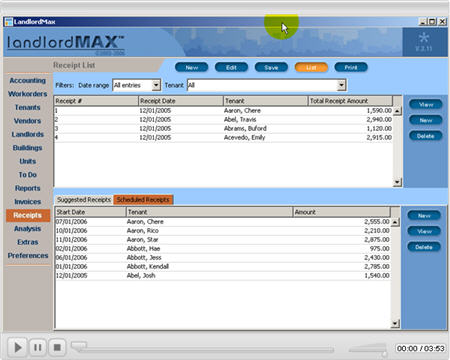Sort scheduled receipts by Start Date header
450x360 pixels.
[x=90, y=212]
